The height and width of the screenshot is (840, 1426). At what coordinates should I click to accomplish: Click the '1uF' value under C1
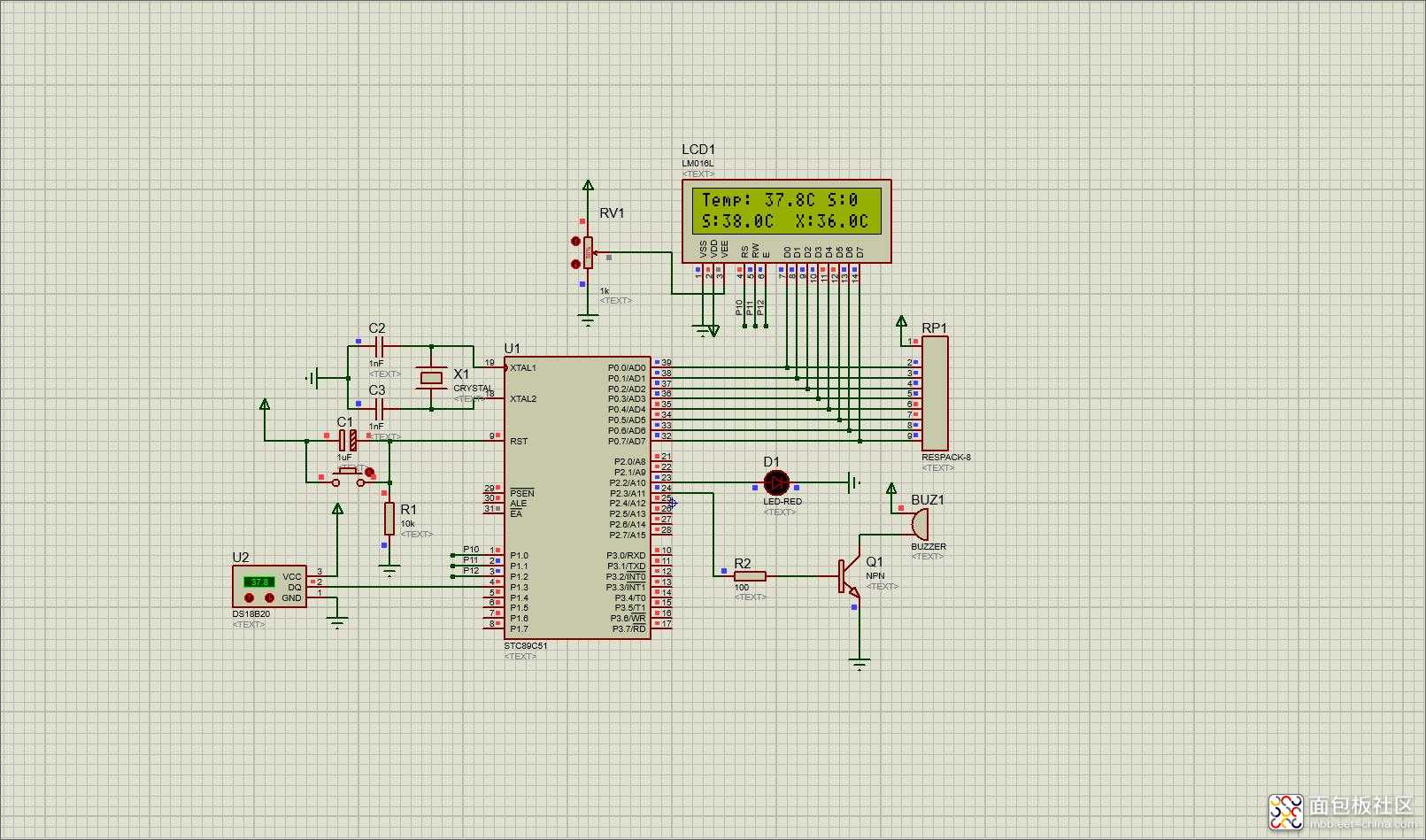[344, 458]
